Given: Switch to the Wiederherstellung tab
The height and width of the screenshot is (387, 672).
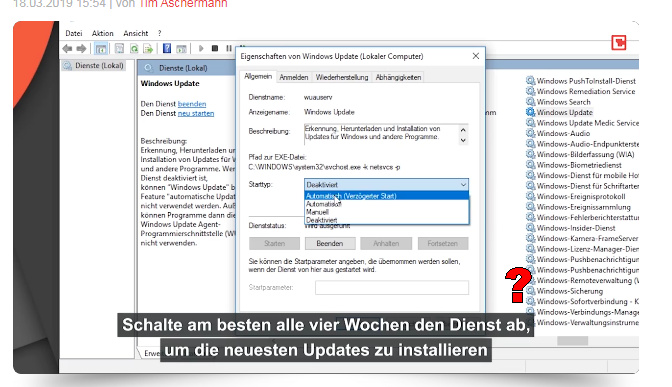Looking at the screenshot, I should point(342,77).
